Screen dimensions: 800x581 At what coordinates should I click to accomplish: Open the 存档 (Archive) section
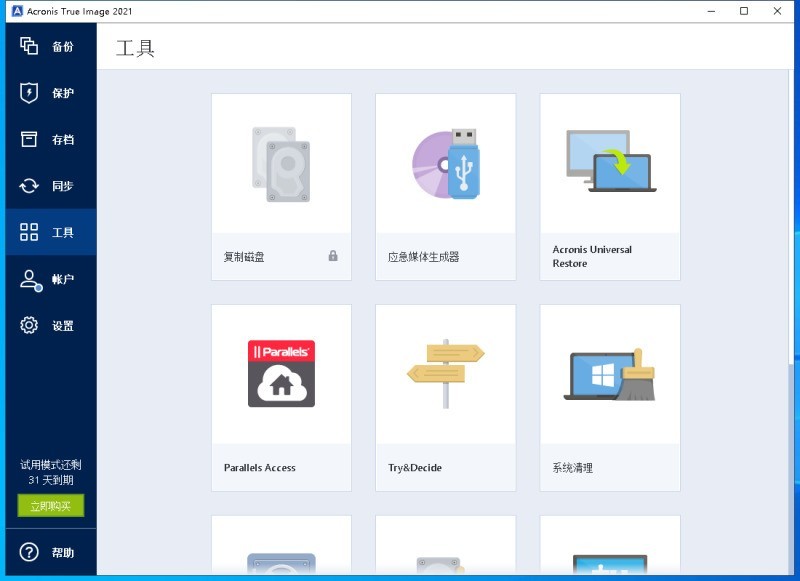(48, 139)
